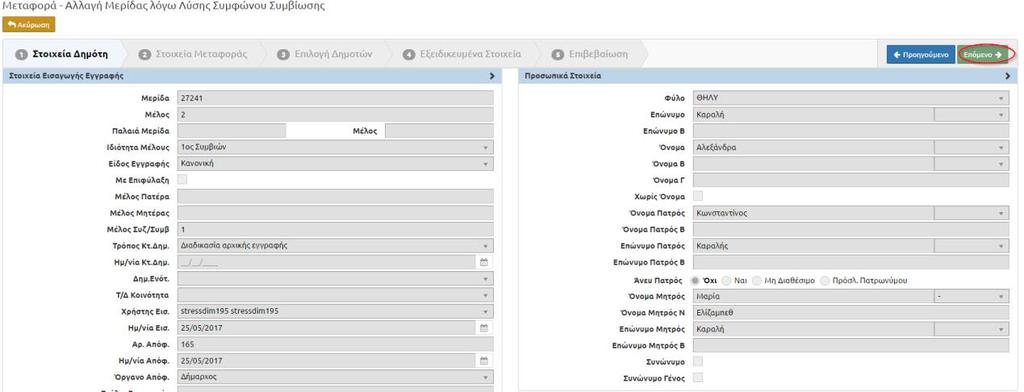Open the Επιλογή Δημοτών step tab
The height and width of the screenshot is (392, 1024).
pyautogui.click(x=325, y=54)
